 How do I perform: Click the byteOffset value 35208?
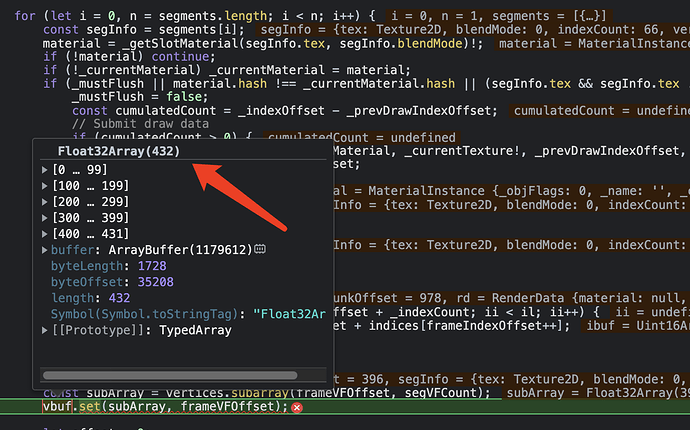pyautogui.click(x=155, y=282)
